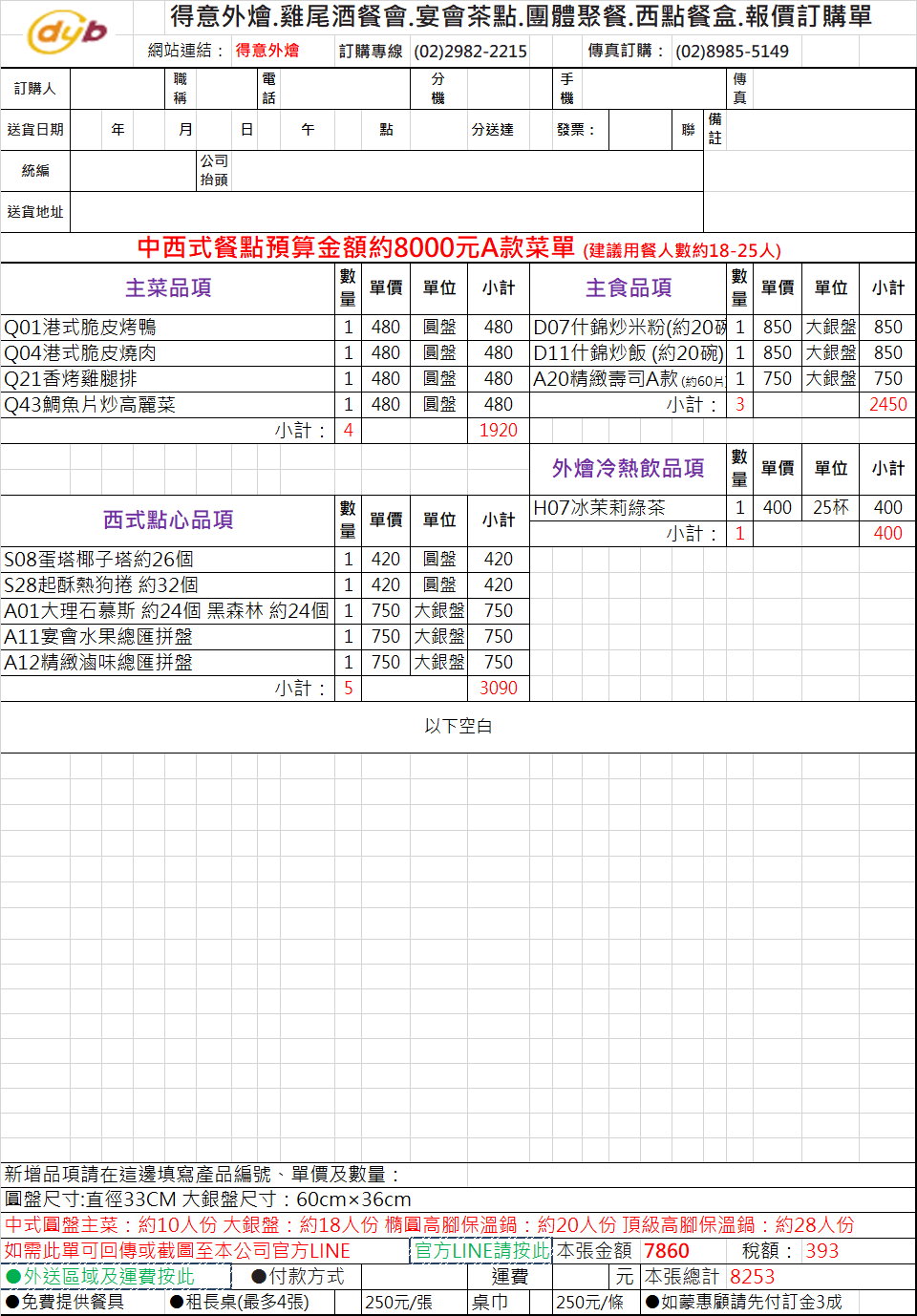Click the 送貨地址 input field

coord(386,212)
